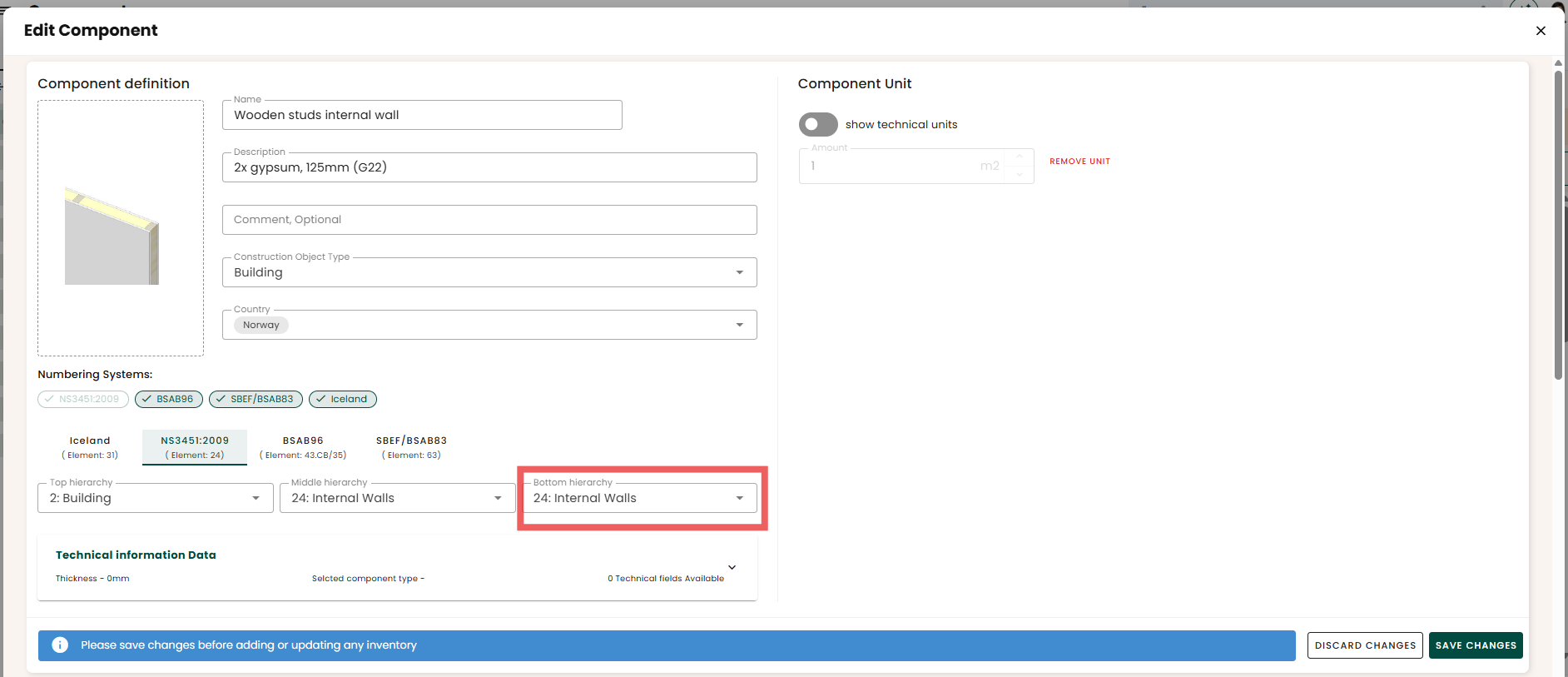This screenshot has height=677, width=1568.
Task: Switch to the Iceland element tab
Action: point(90,447)
